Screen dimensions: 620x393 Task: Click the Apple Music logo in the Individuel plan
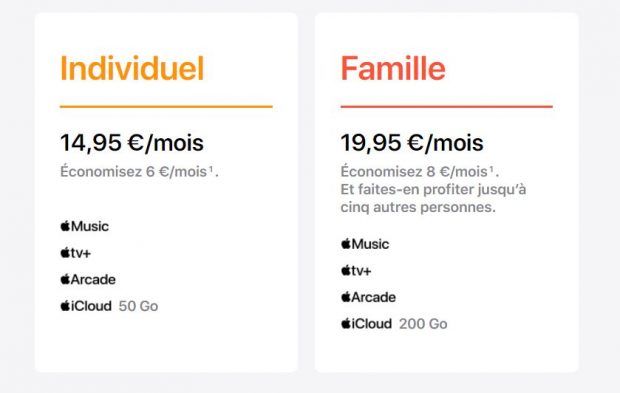click(x=85, y=226)
